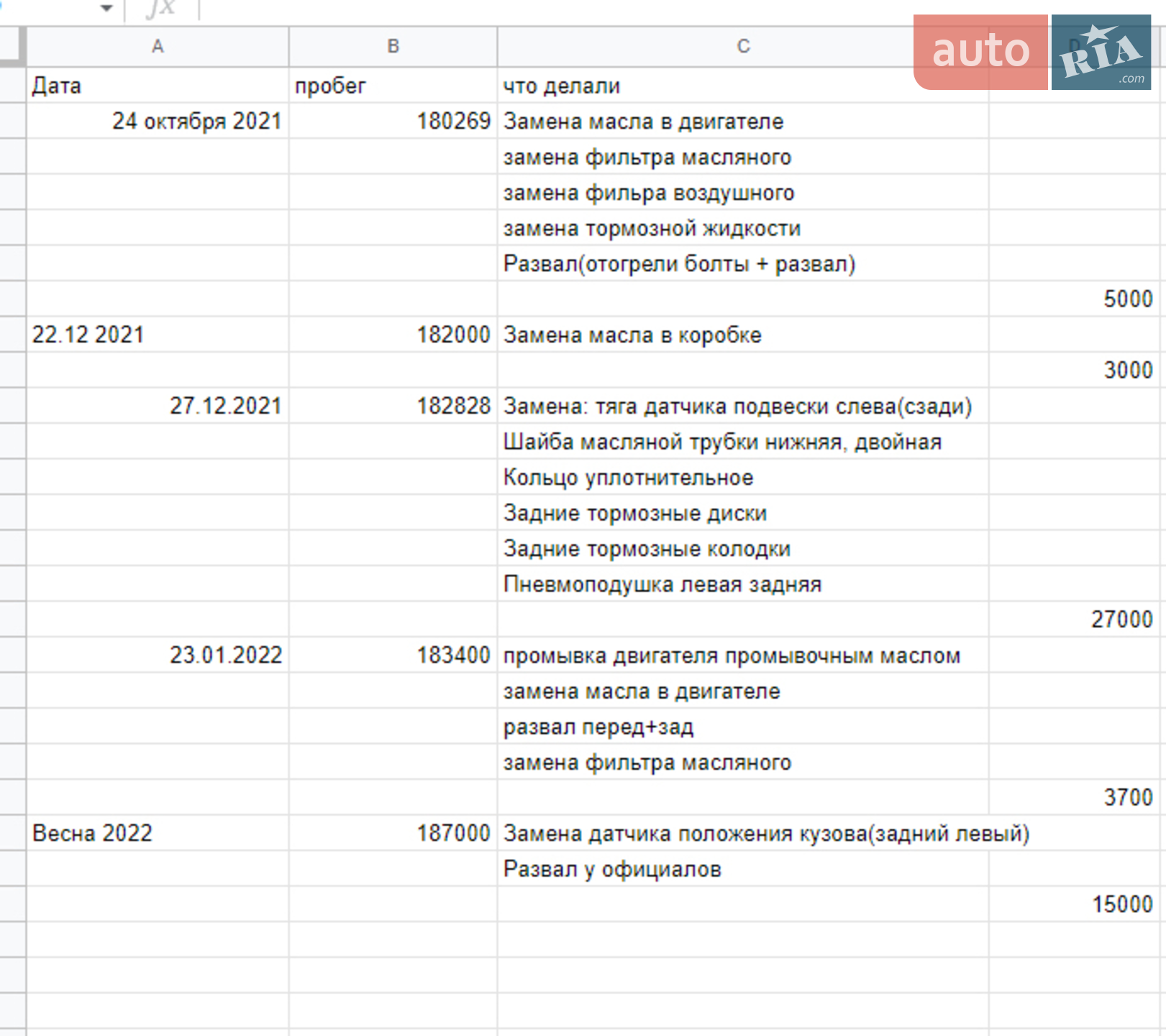The width and height of the screenshot is (1166, 1036).
Task: Select column C header
Action: click(743, 47)
